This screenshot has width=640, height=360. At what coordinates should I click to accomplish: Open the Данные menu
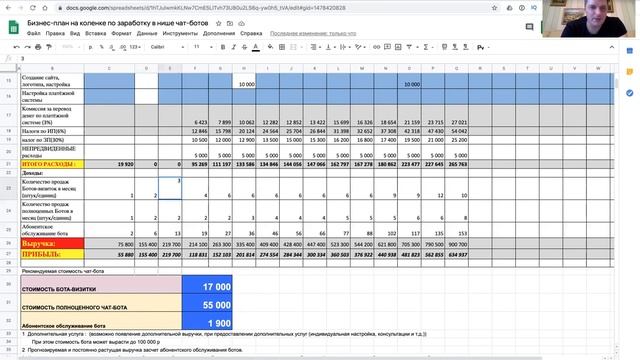click(147, 33)
